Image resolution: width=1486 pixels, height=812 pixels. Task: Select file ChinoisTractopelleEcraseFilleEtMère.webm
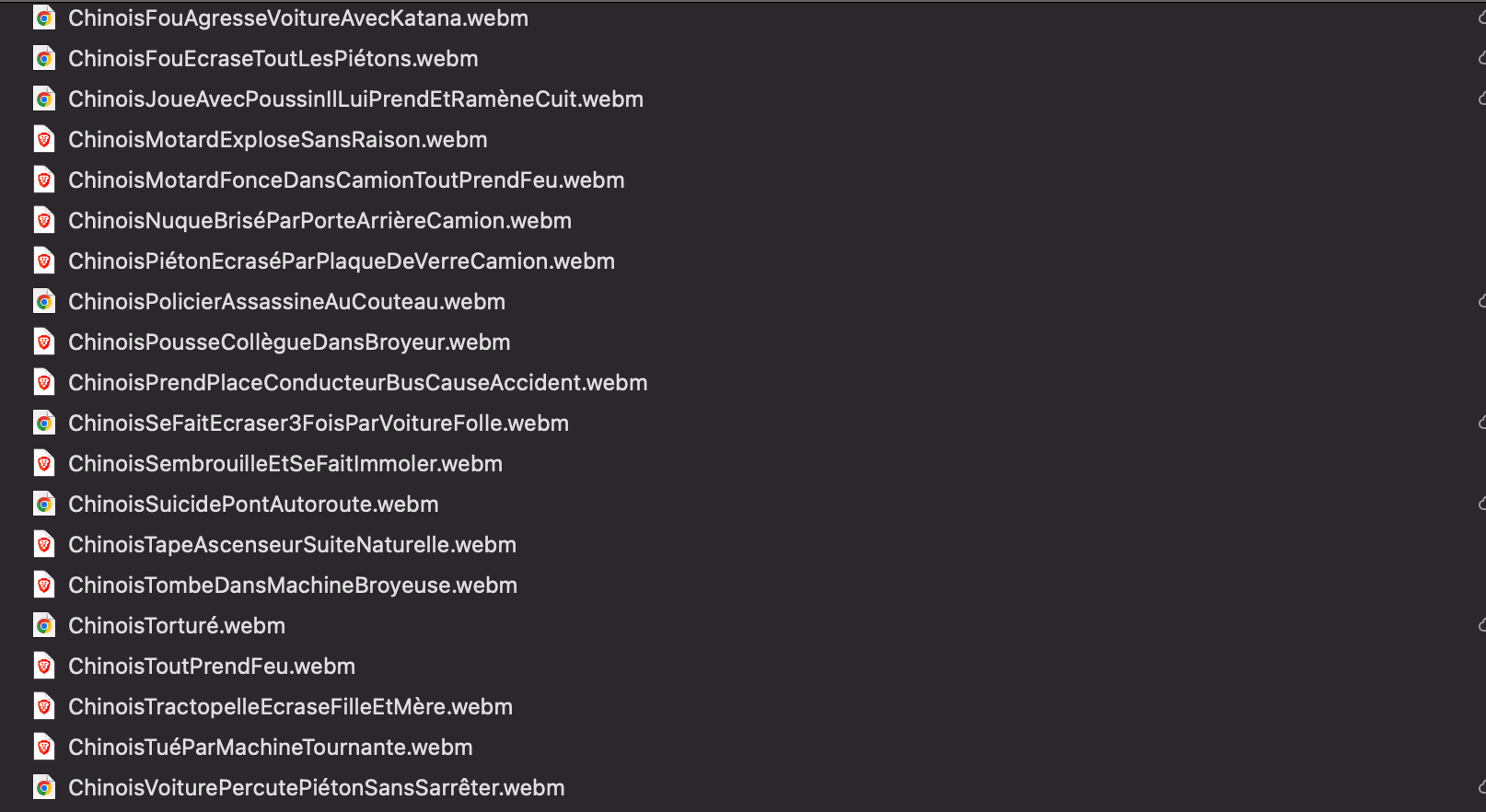click(x=290, y=707)
